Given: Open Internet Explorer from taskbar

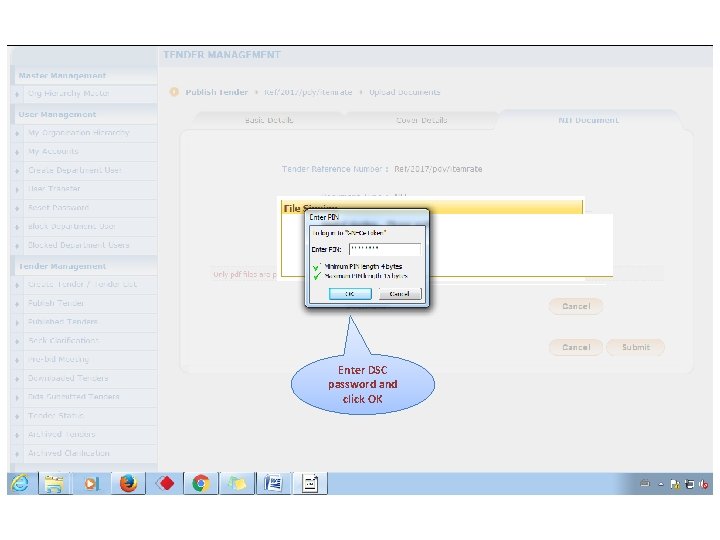Looking at the screenshot, I should (21, 484).
